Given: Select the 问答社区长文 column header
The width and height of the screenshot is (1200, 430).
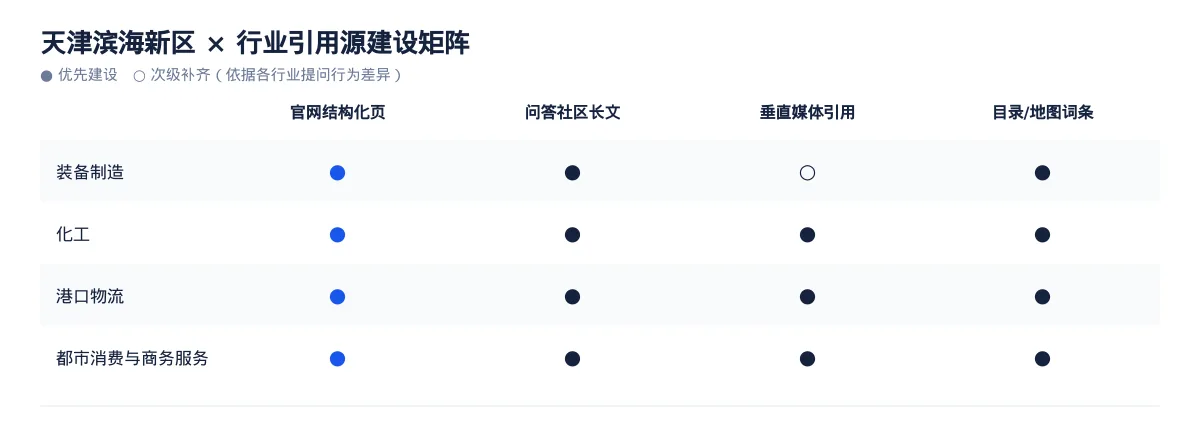Looking at the screenshot, I should tap(572, 112).
